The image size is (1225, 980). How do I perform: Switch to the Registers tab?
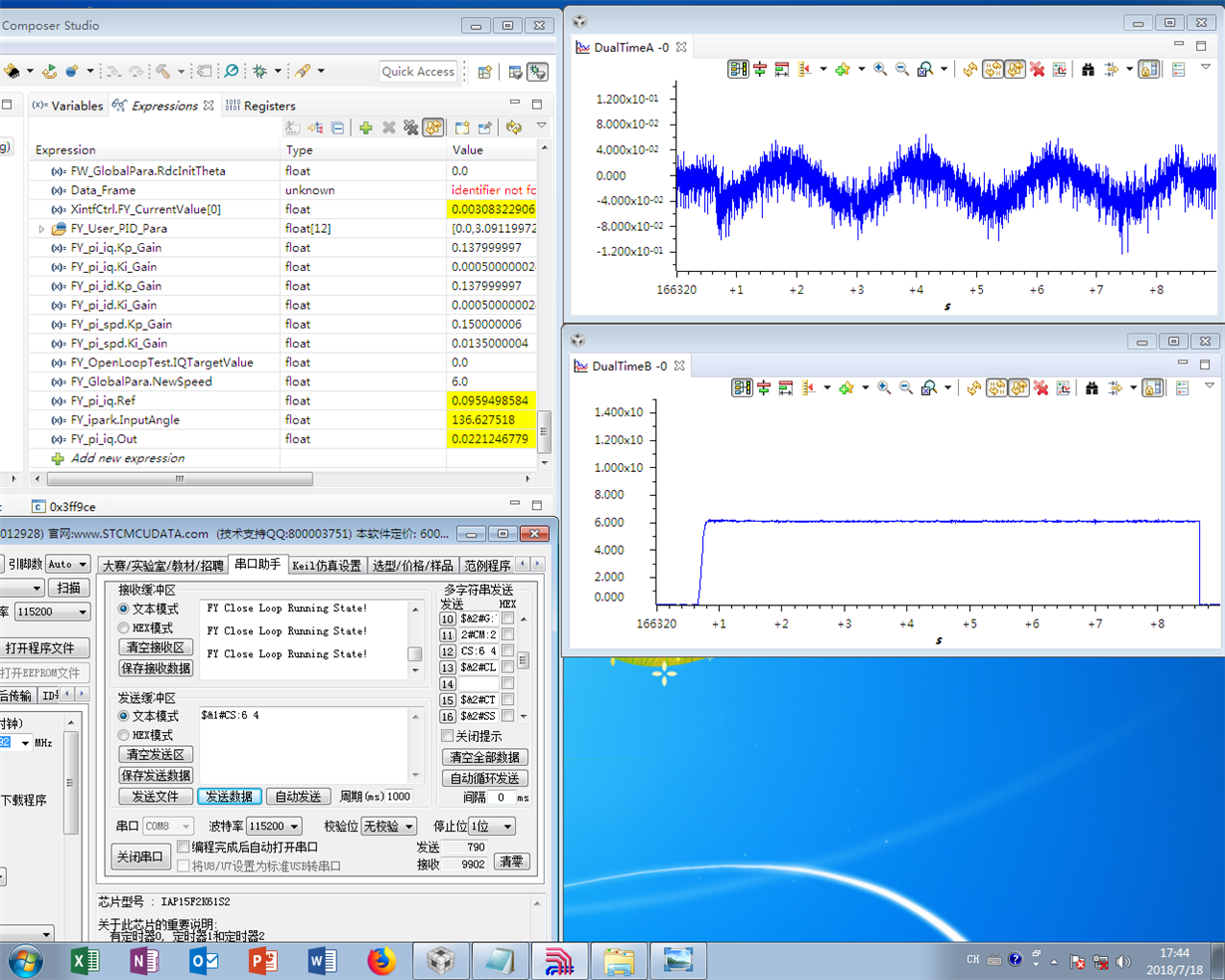(260, 106)
